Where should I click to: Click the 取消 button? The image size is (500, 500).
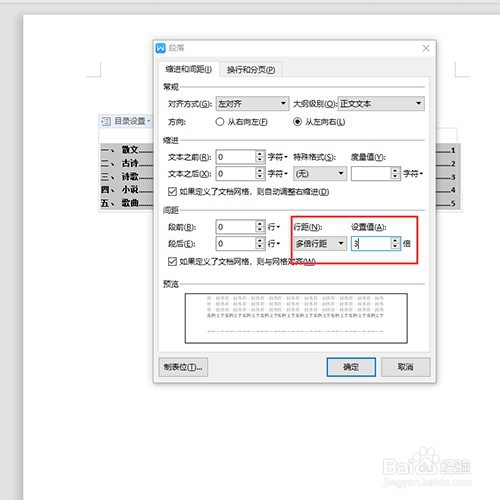(x=406, y=367)
